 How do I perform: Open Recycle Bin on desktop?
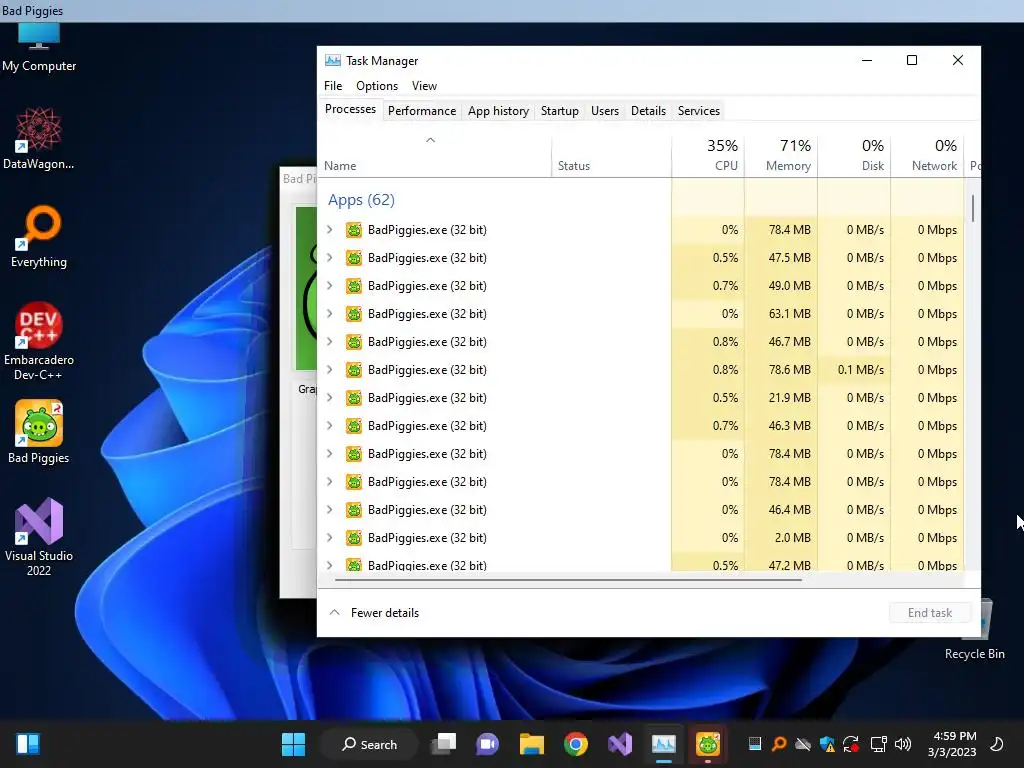(974, 630)
